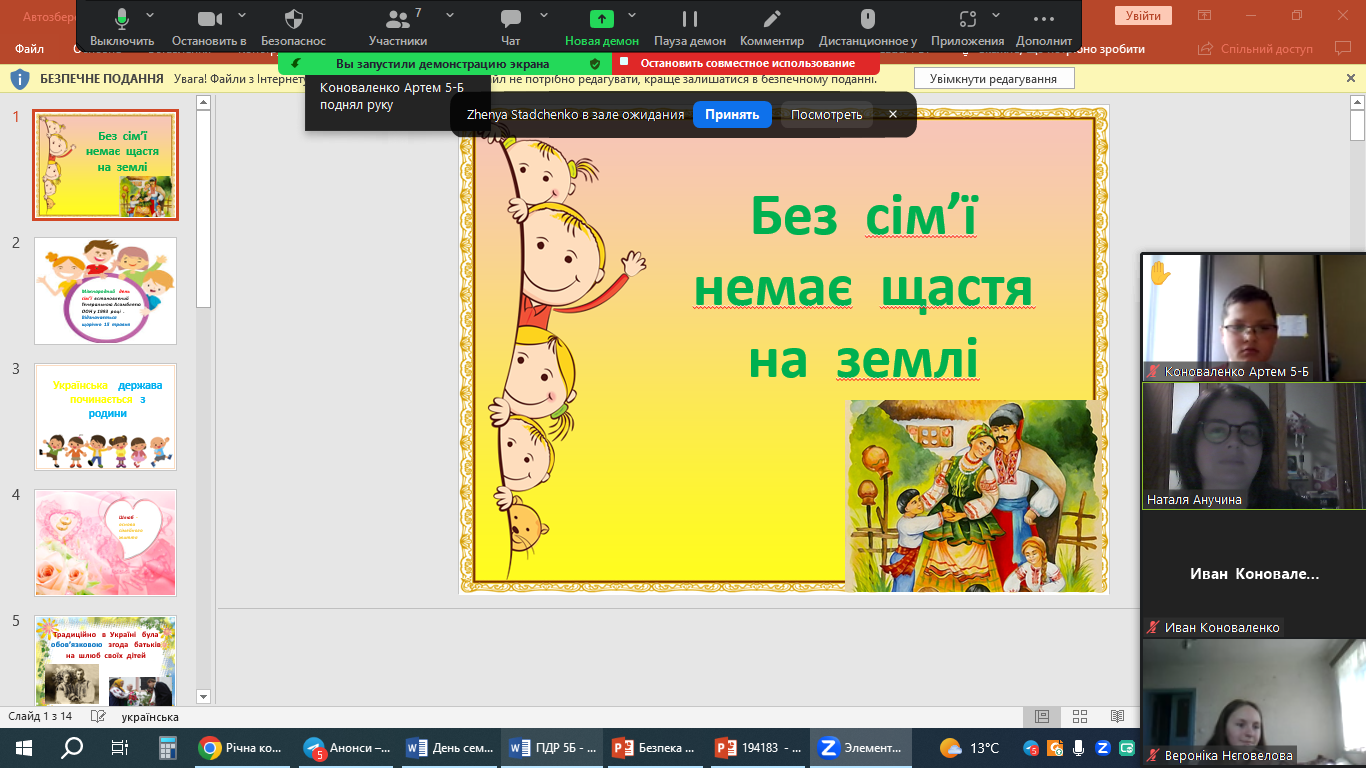Enable editing in Protected View
This screenshot has height=768, width=1366.
(994, 78)
